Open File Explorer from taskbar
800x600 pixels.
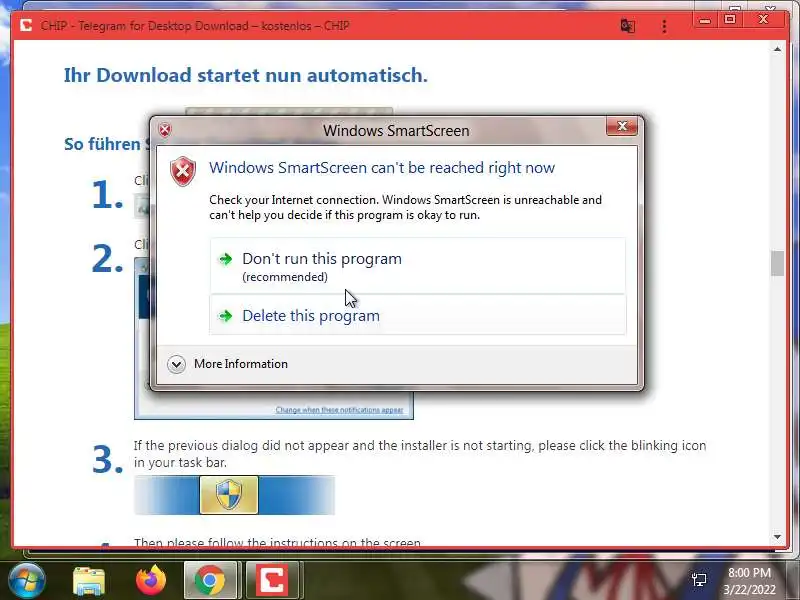pos(89,581)
